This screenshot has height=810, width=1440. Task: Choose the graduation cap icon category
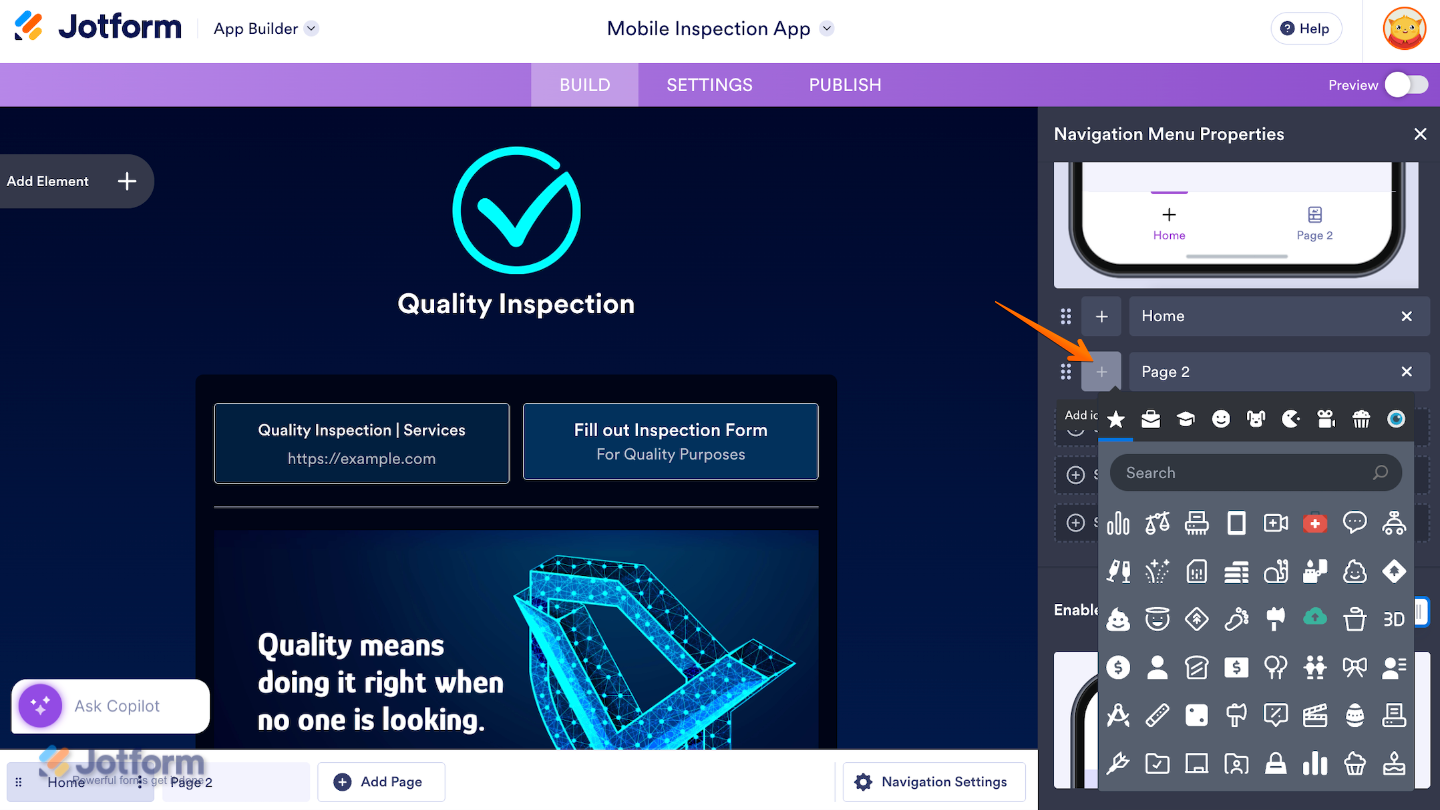pyautogui.click(x=1185, y=419)
